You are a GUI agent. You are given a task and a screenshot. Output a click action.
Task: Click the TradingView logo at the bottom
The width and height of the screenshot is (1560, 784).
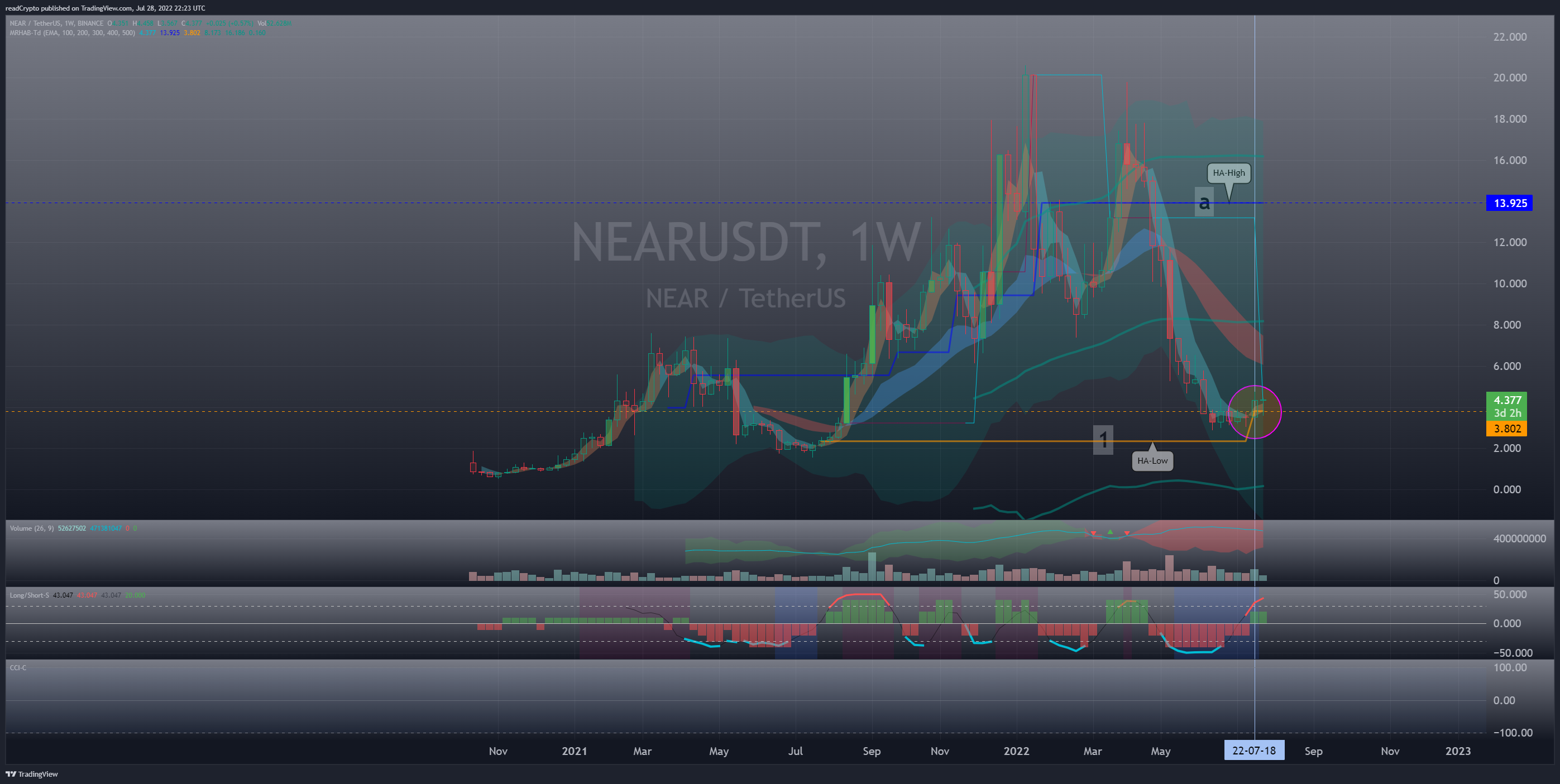pos(32,774)
